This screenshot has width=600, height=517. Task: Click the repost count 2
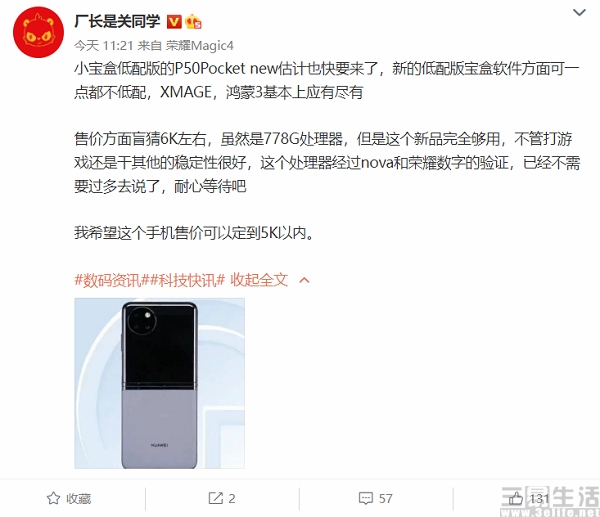232,498
